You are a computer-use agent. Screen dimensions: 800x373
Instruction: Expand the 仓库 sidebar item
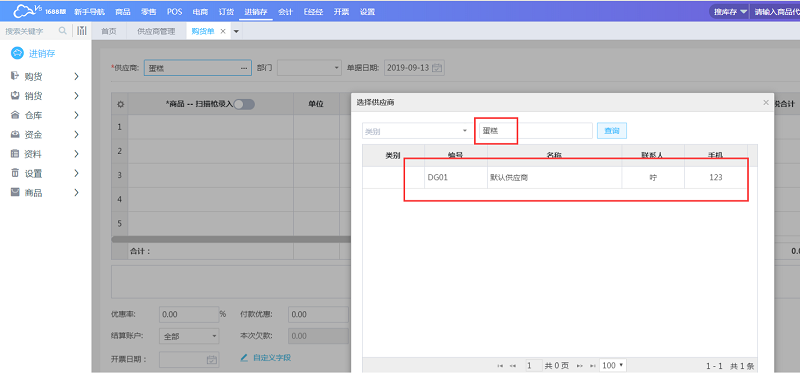tap(45, 115)
